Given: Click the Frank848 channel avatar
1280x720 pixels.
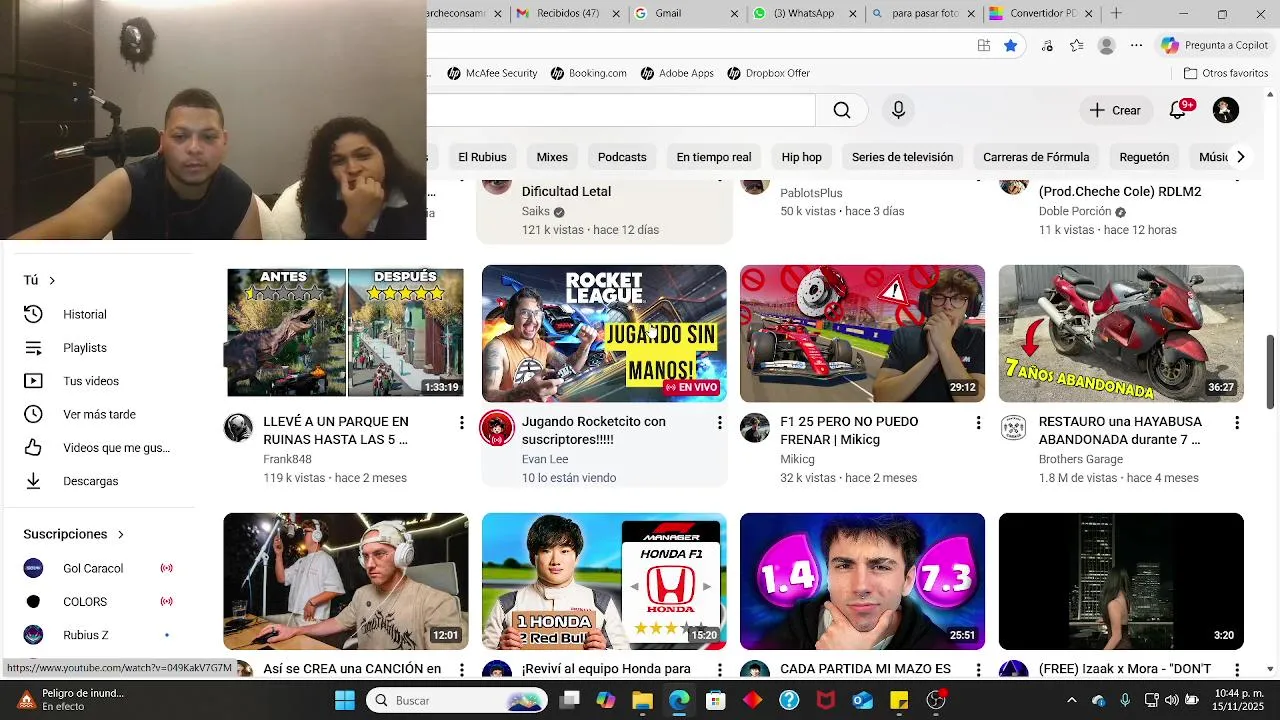Looking at the screenshot, I should tap(238, 428).
